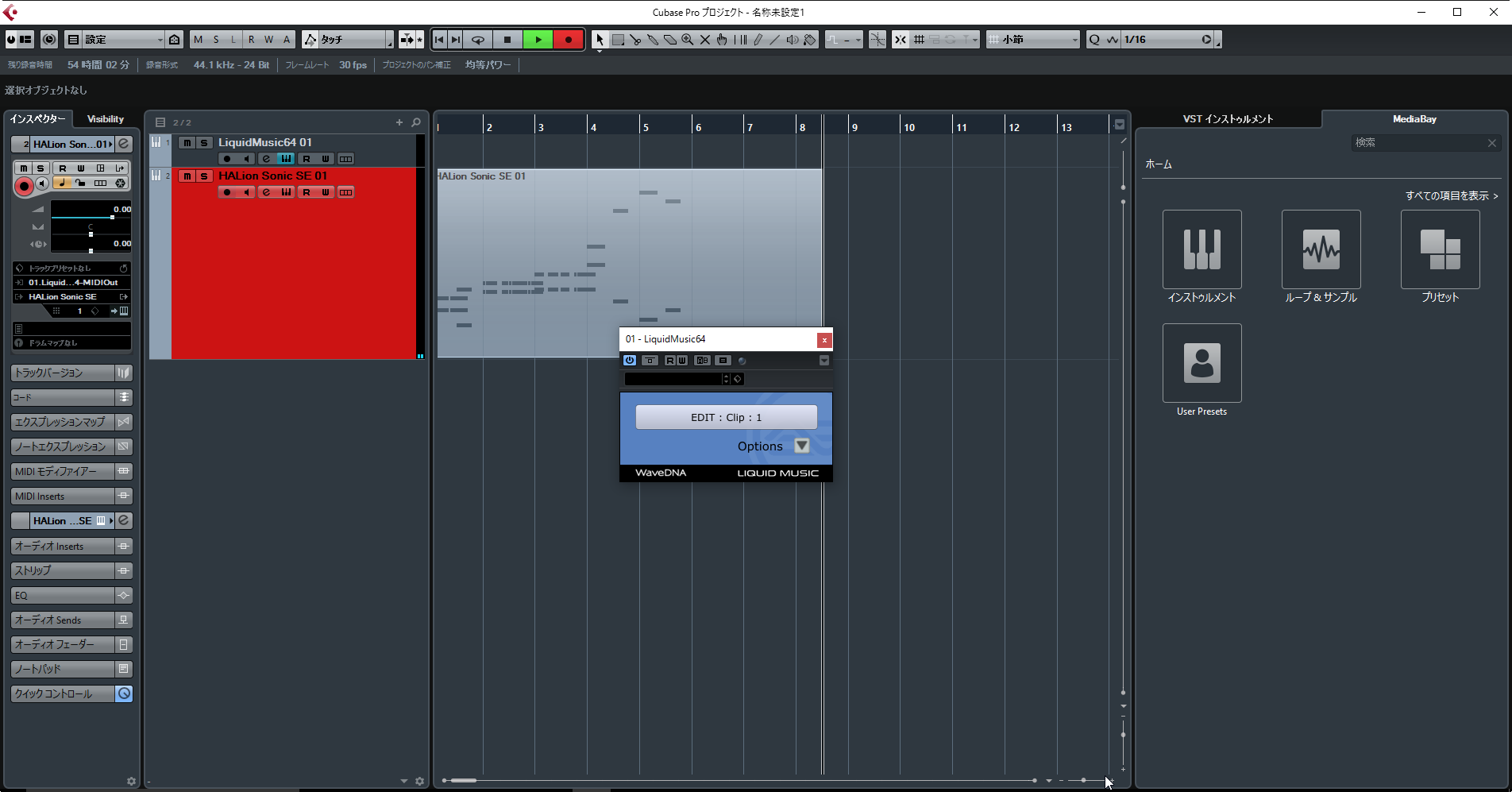1512x792 pixels.
Task: Toggle Auto-Scroll button
Action: [407, 40]
